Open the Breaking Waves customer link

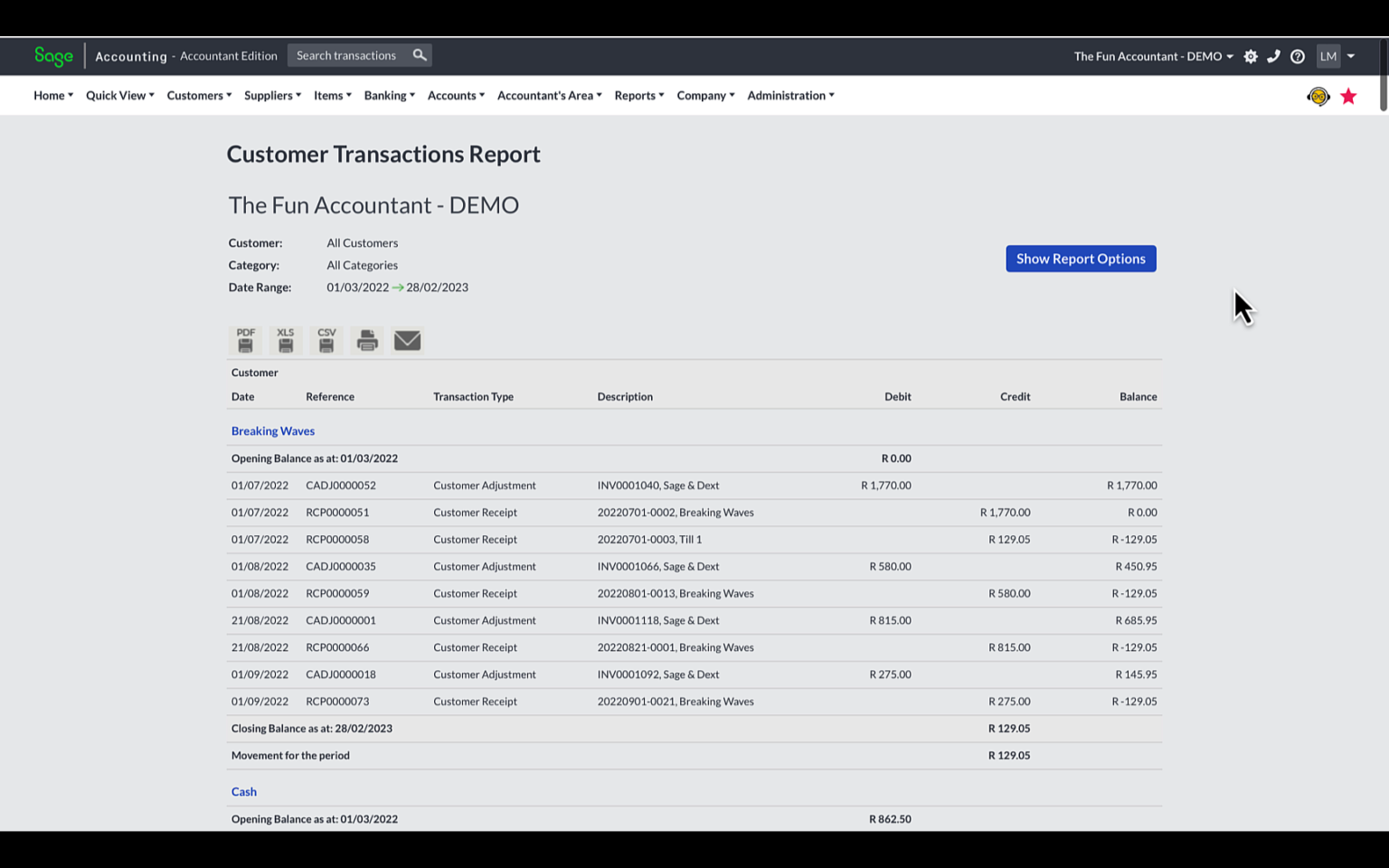click(272, 430)
